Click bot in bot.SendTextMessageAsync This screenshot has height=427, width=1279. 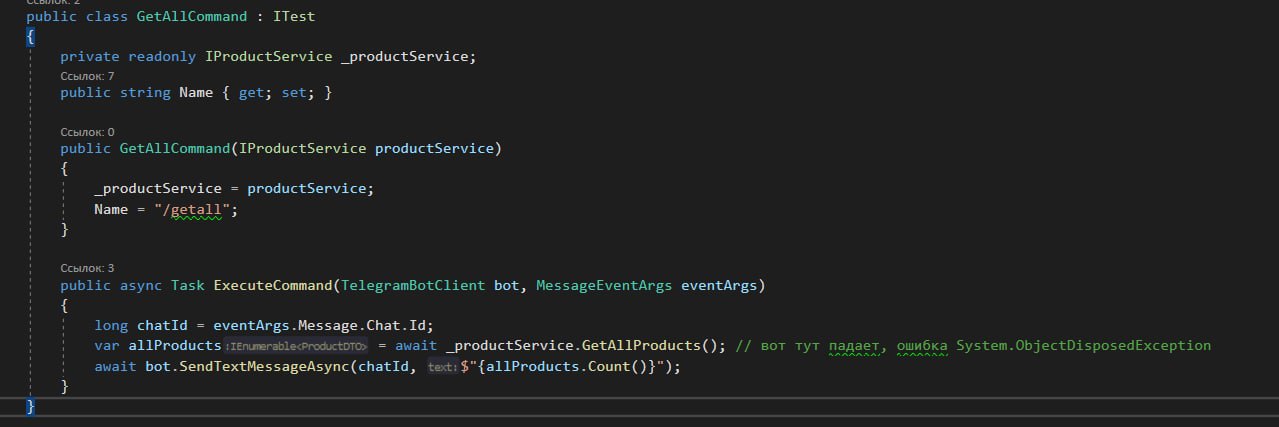click(x=157, y=367)
